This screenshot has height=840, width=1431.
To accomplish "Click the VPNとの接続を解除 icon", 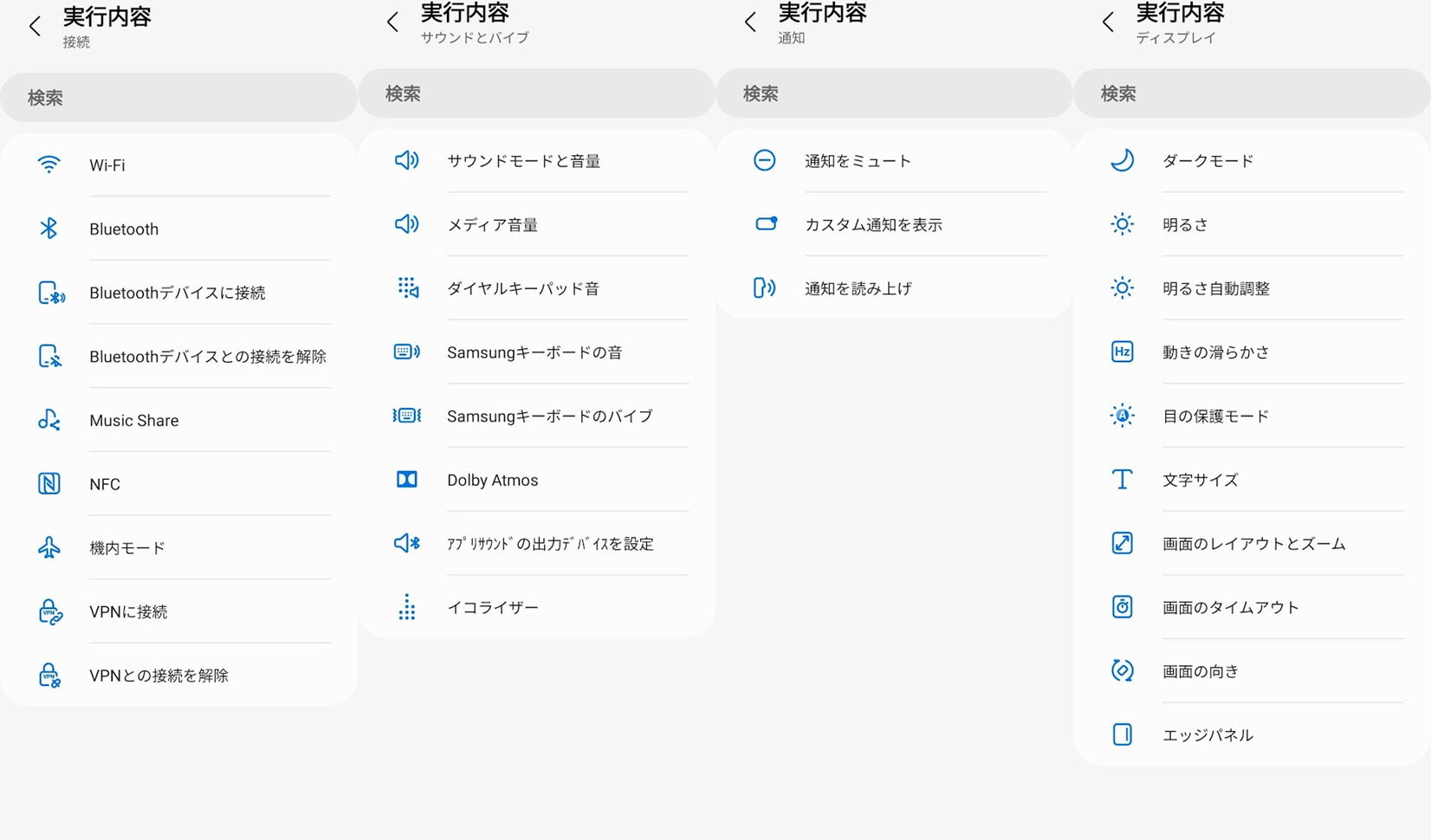I will coord(50,675).
